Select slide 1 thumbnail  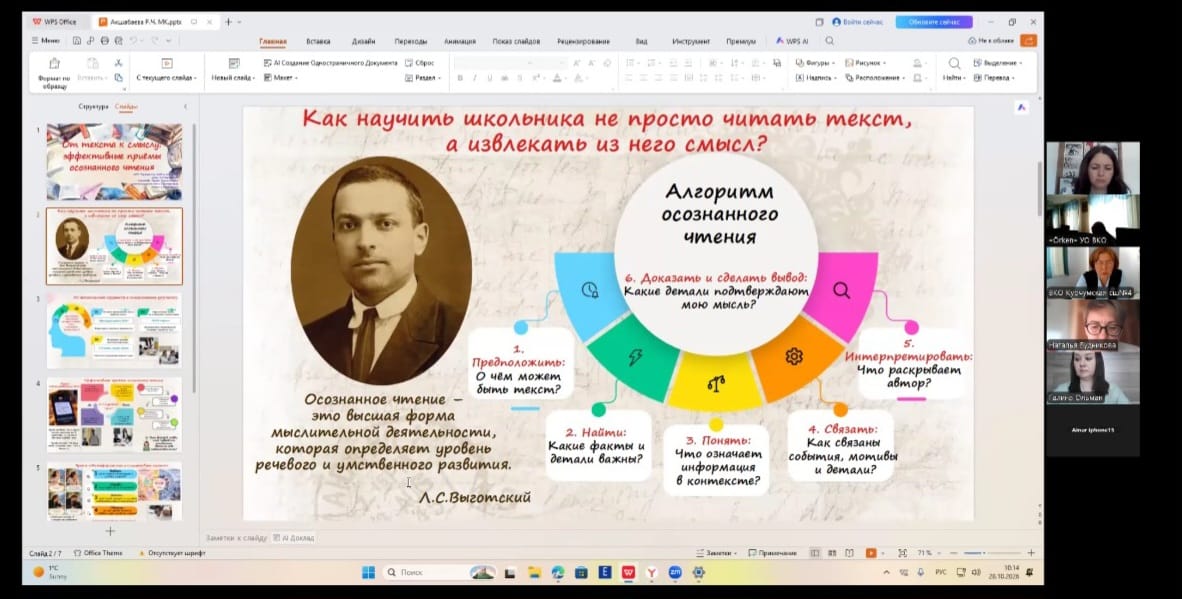pos(115,162)
